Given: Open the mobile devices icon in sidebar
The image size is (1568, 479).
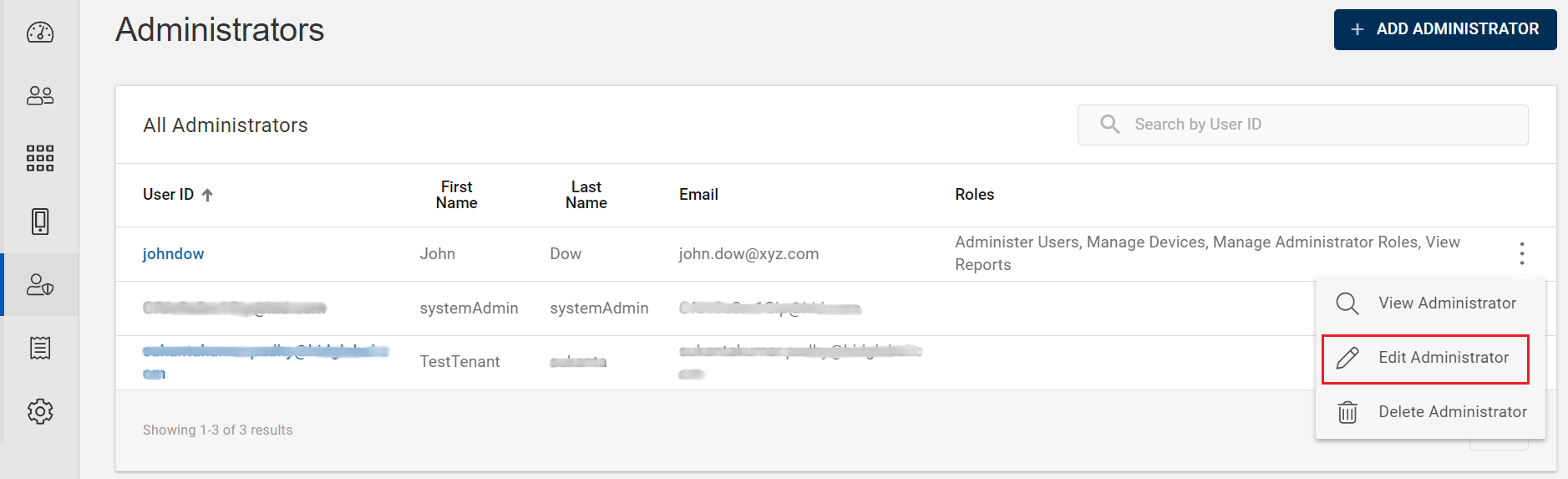Looking at the screenshot, I should 40,222.
